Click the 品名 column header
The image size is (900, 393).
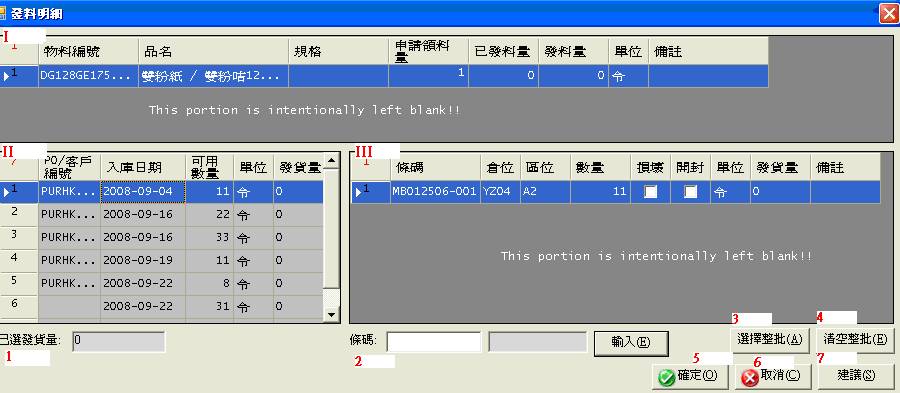tap(214, 52)
